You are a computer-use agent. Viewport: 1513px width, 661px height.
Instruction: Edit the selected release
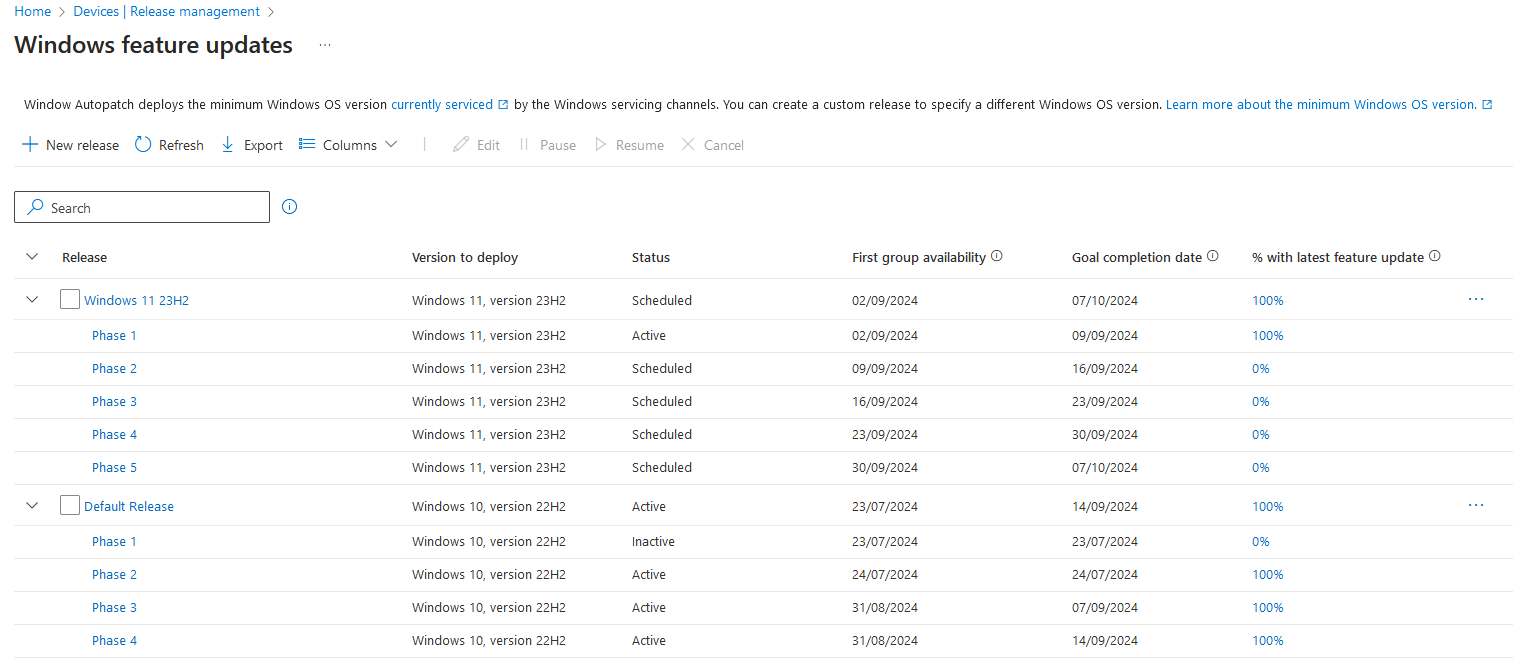coord(477,144)
